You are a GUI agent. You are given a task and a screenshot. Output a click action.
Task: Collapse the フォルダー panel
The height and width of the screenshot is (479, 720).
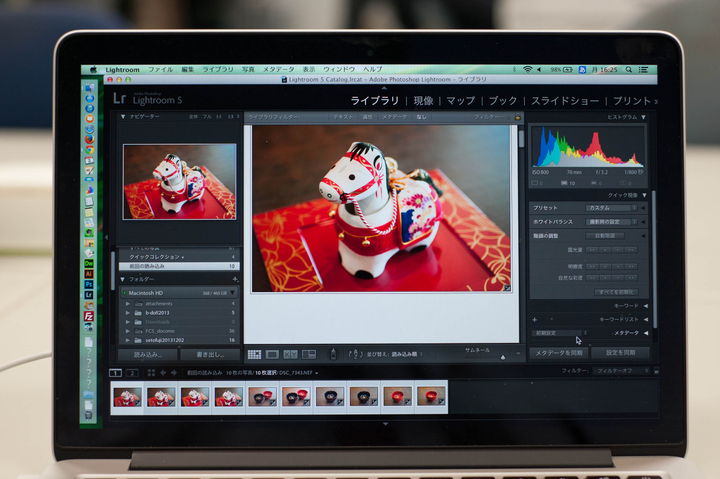point(123,279)
